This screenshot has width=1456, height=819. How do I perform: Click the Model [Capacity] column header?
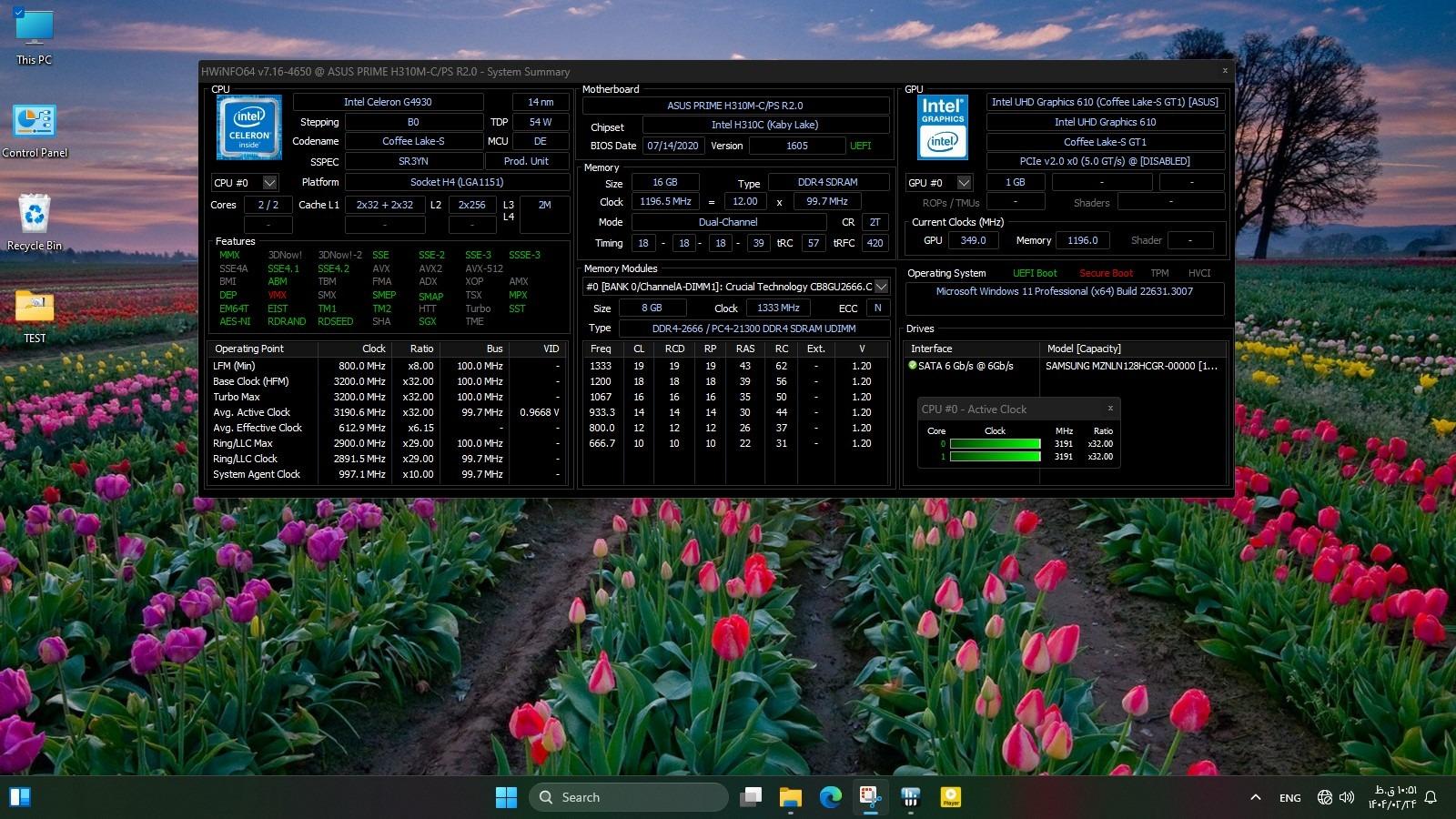point(1084,349)
